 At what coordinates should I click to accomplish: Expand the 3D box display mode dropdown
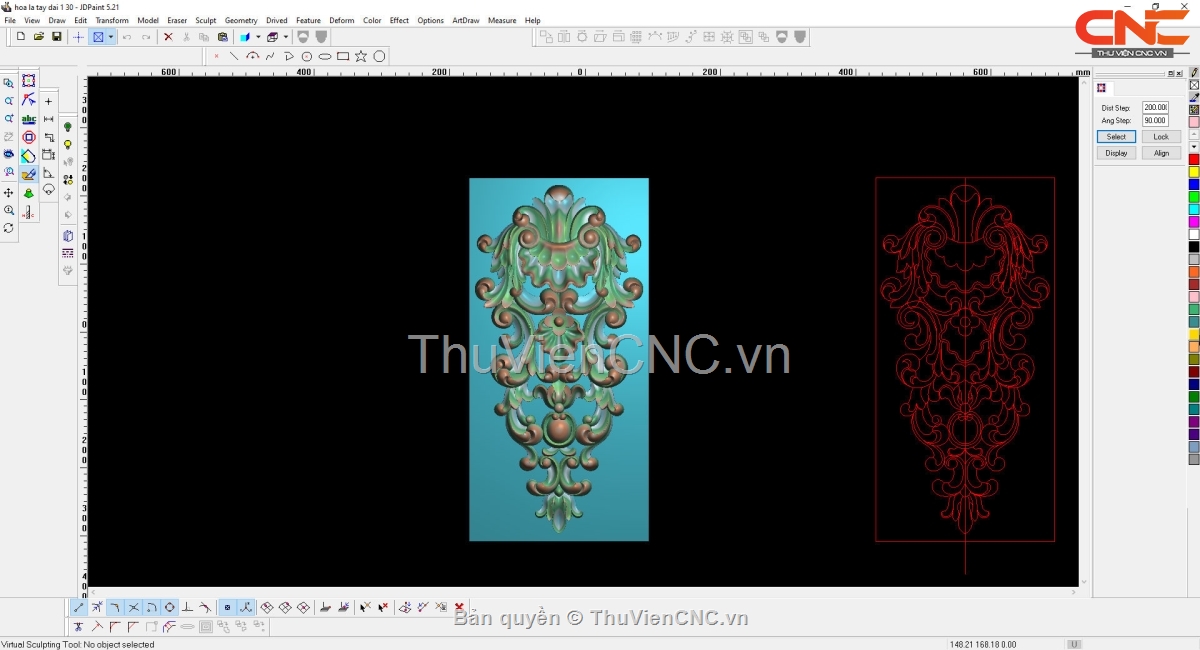pyautogui.click(x=285, y=37)
